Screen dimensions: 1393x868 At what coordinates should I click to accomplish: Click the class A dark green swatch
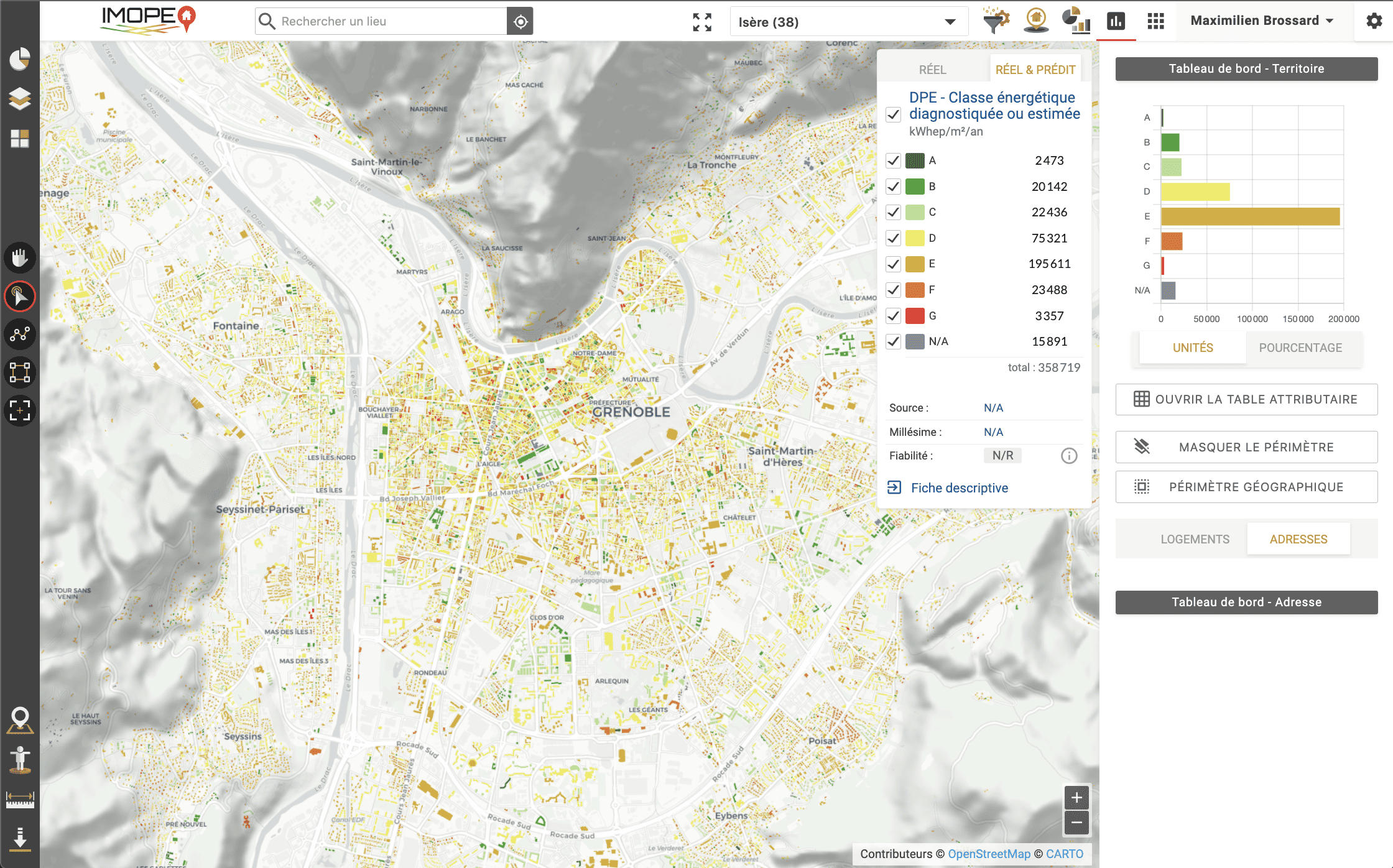click(915, 160)
